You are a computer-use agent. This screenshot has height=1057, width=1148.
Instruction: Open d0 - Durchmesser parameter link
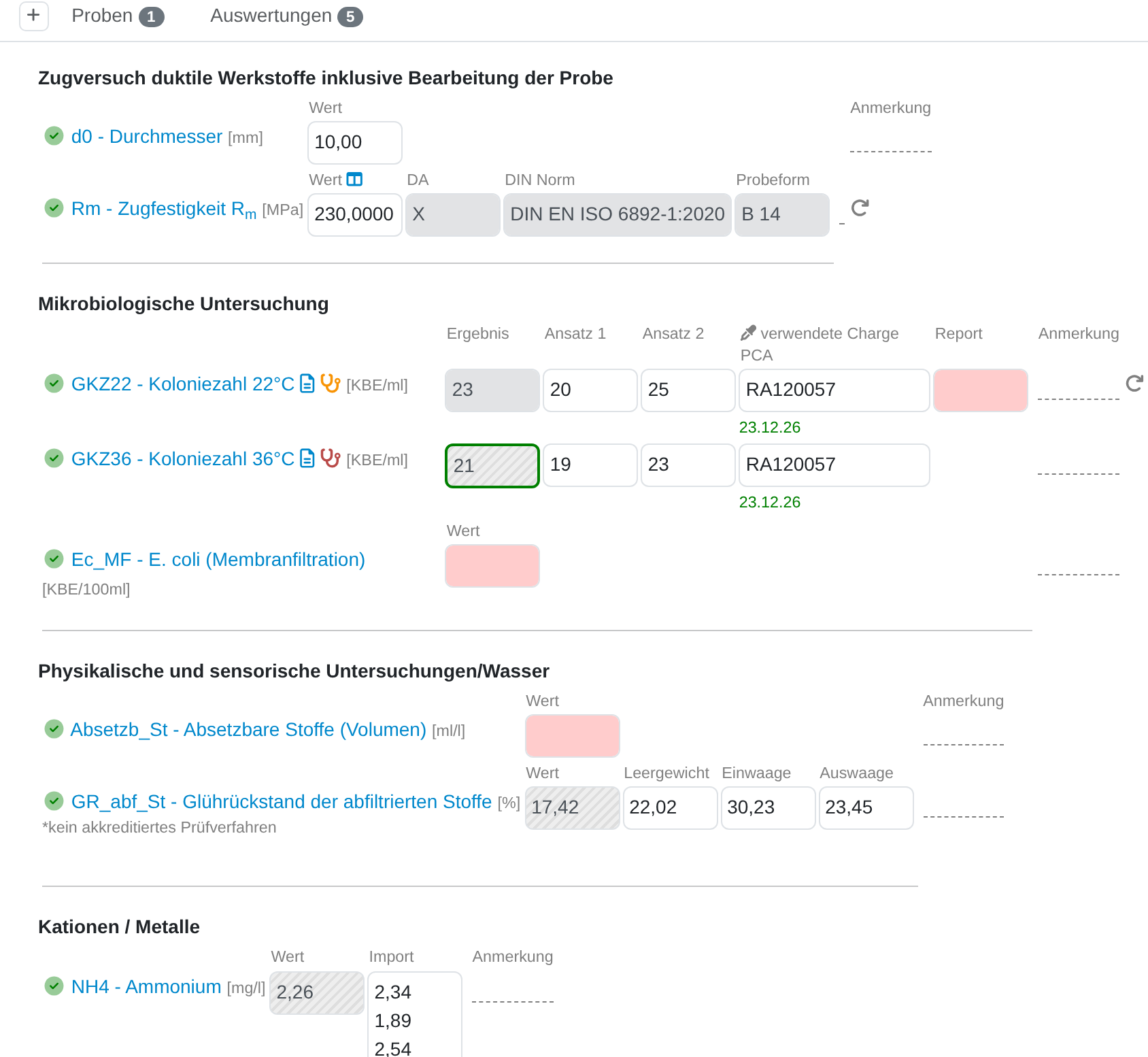pos(147,137)
